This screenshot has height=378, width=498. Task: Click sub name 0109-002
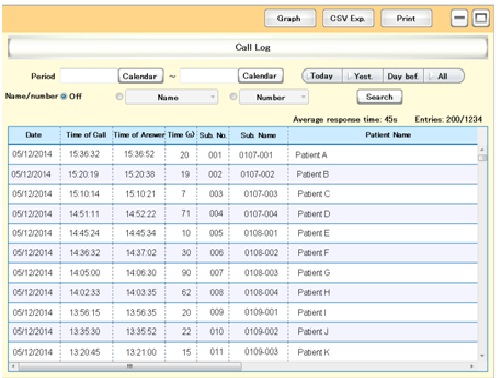tap(261, 332)
